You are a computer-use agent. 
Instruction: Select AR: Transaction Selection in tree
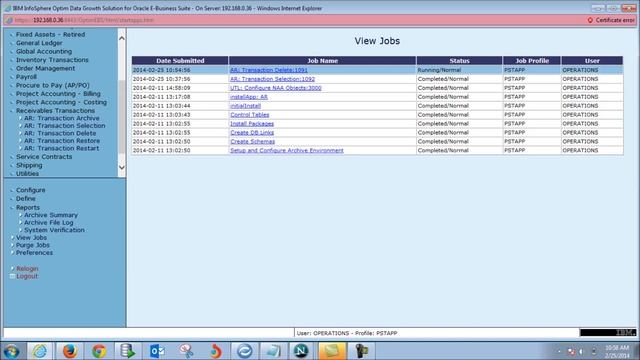click(x=64, y=126)
